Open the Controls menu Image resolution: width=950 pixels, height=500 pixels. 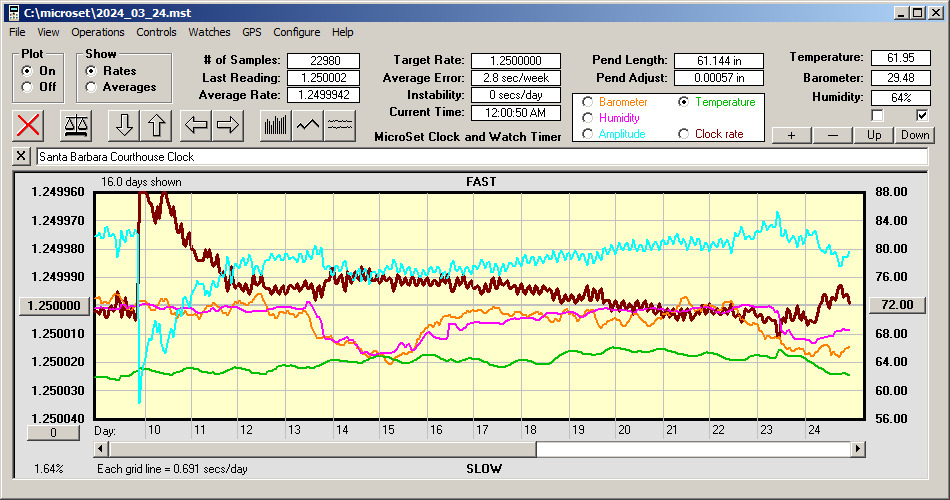pyautogui.click(x=156, y=32)
